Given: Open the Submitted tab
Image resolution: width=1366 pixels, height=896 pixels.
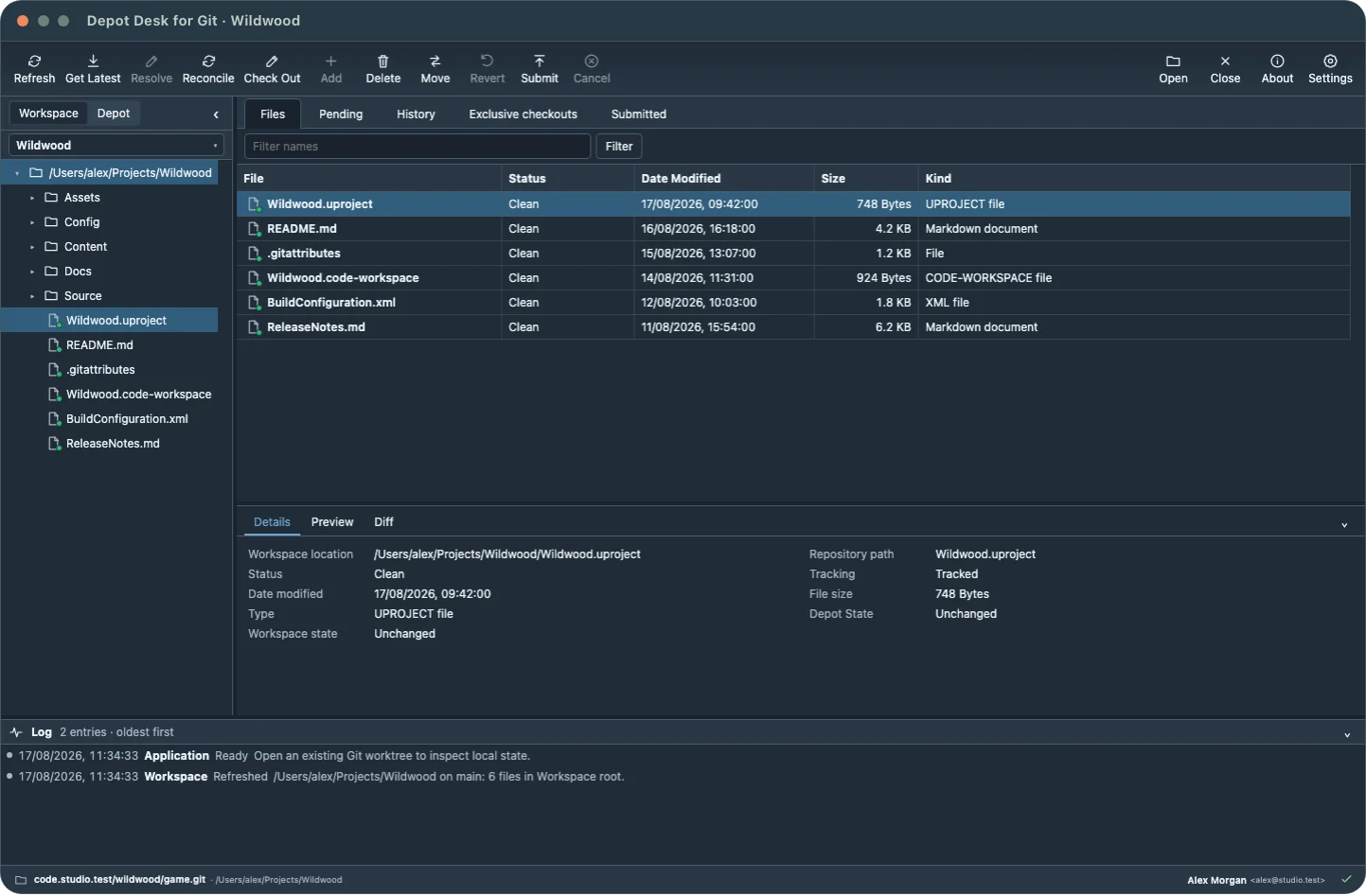Looking at the screenshot, I should tap(639, 114).
